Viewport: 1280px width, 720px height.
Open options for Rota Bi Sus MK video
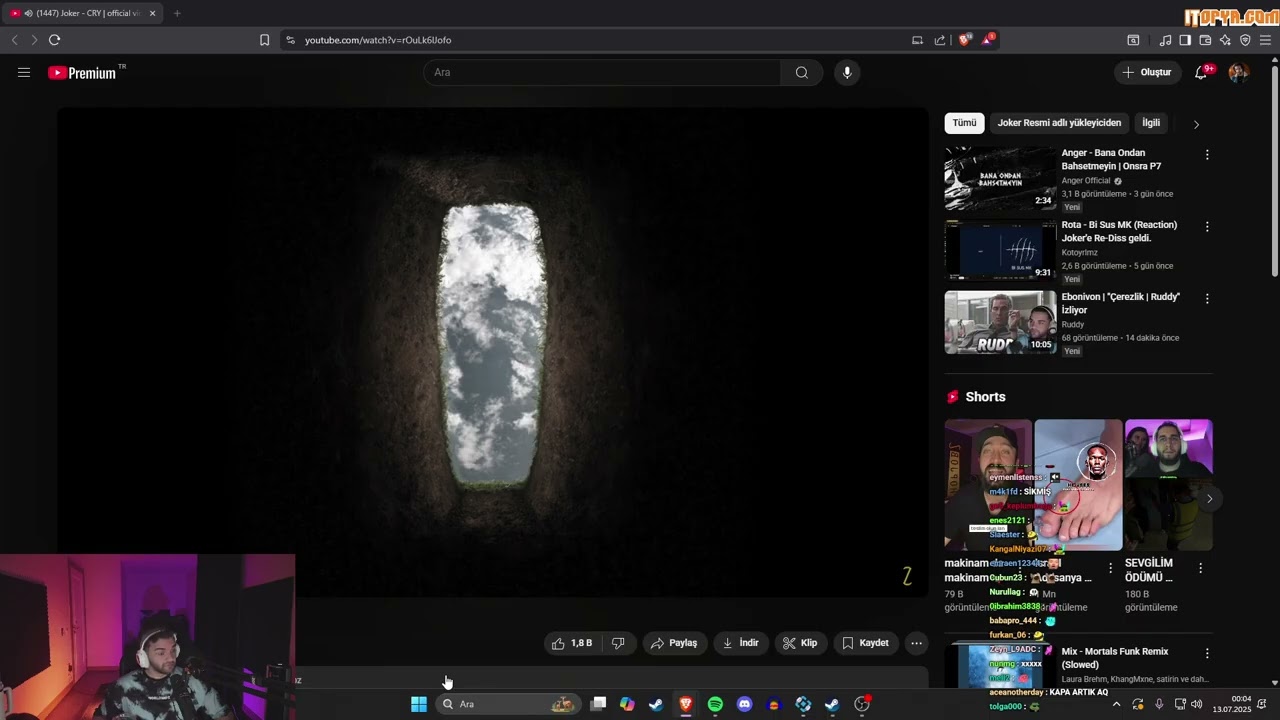tap(1207, 227)
